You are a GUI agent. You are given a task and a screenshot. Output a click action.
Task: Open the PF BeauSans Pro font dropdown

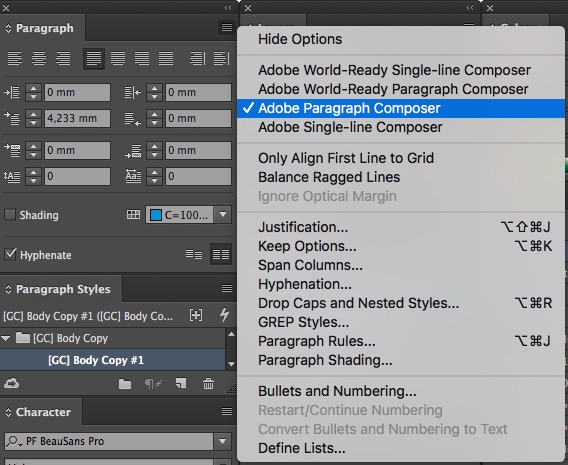[x=222, y=441]
